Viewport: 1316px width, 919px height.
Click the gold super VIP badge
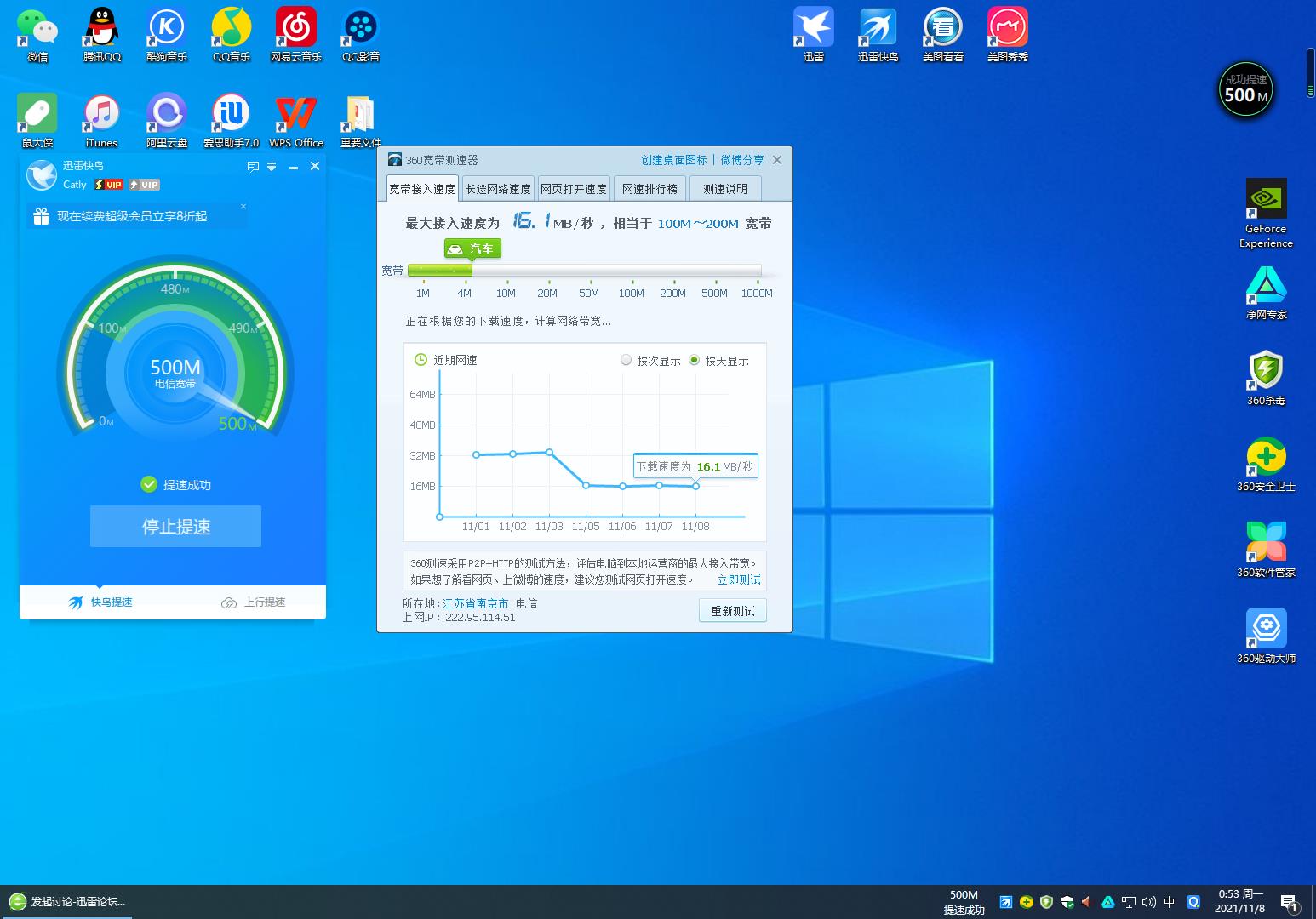click(x=109, y=185)
